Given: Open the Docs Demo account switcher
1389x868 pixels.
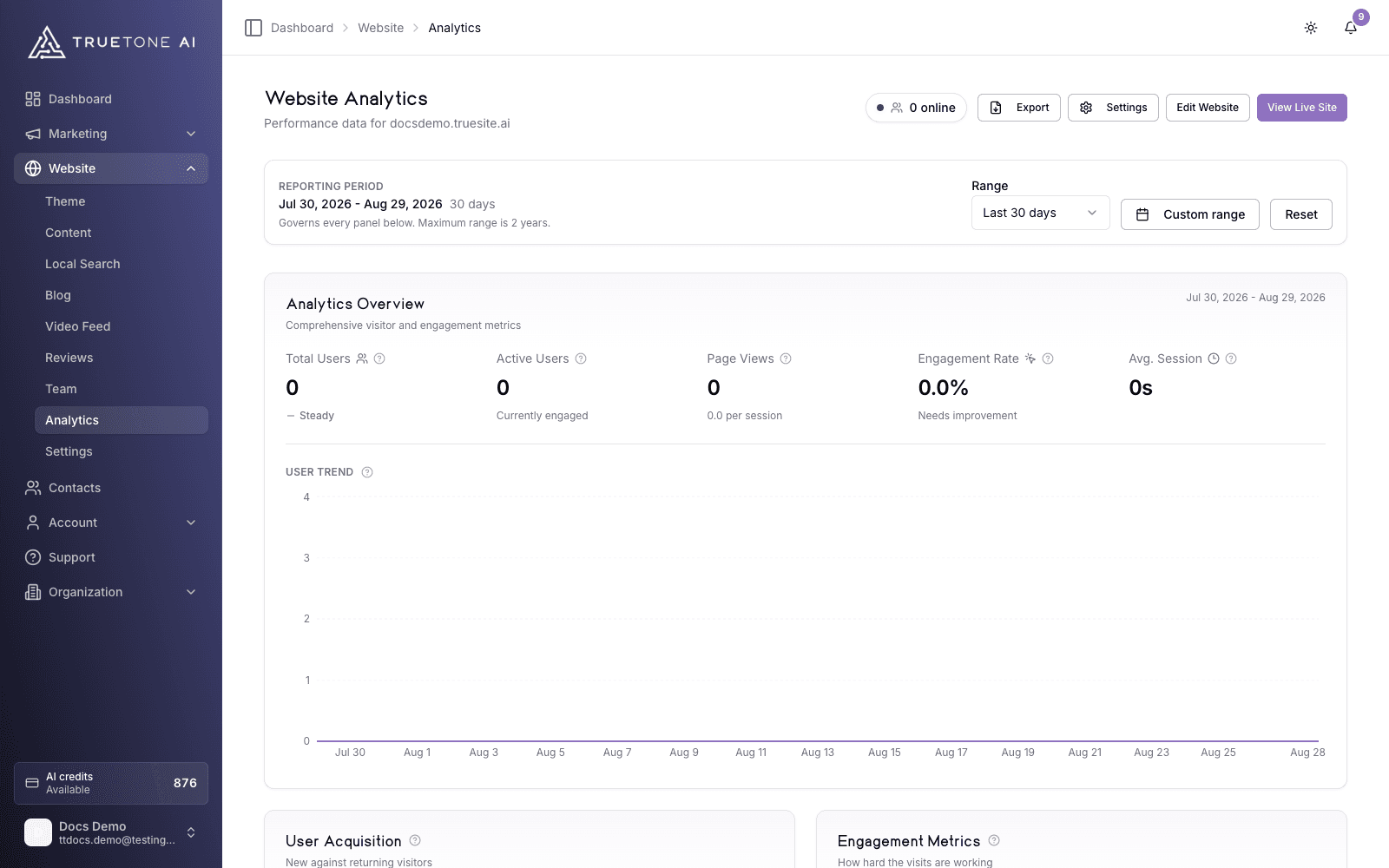Looking at the screenshot, I should pos(111,833).
